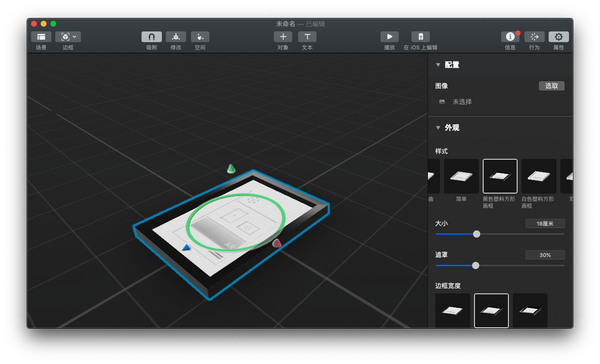Click the 未命名 window title
Viewport: 600px width, 364px height.
coord(286,24)
